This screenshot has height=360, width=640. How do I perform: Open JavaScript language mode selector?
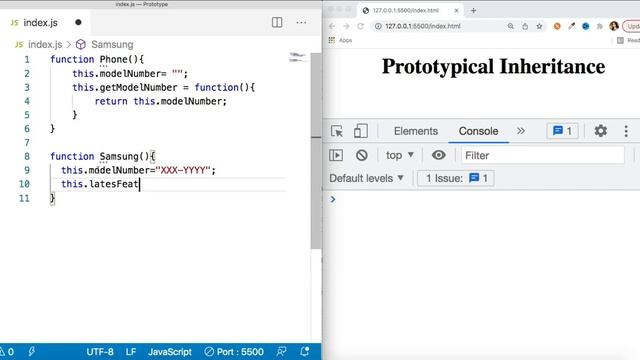pyautogui.click(x=170, y=352)
